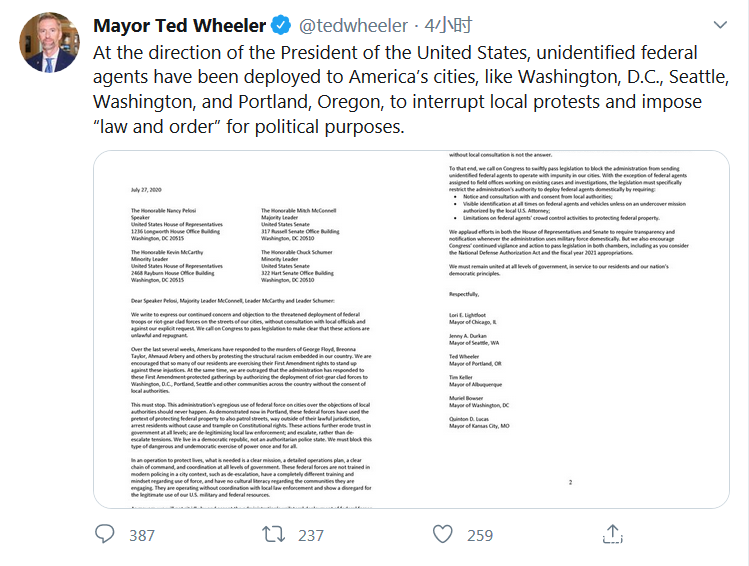The image size is (749, 566).
Task: Click the reply speech bubble icon
Action: (104, 535)
